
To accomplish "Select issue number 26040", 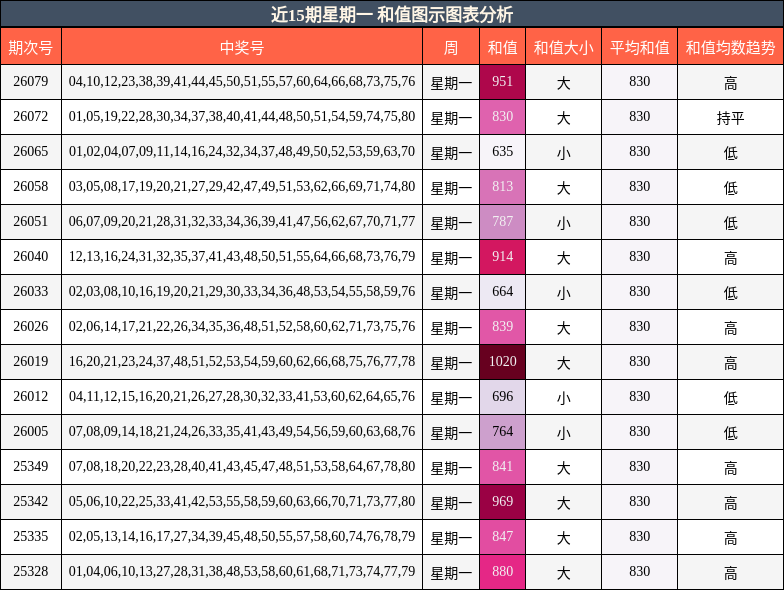I will (x=30, y=256).
